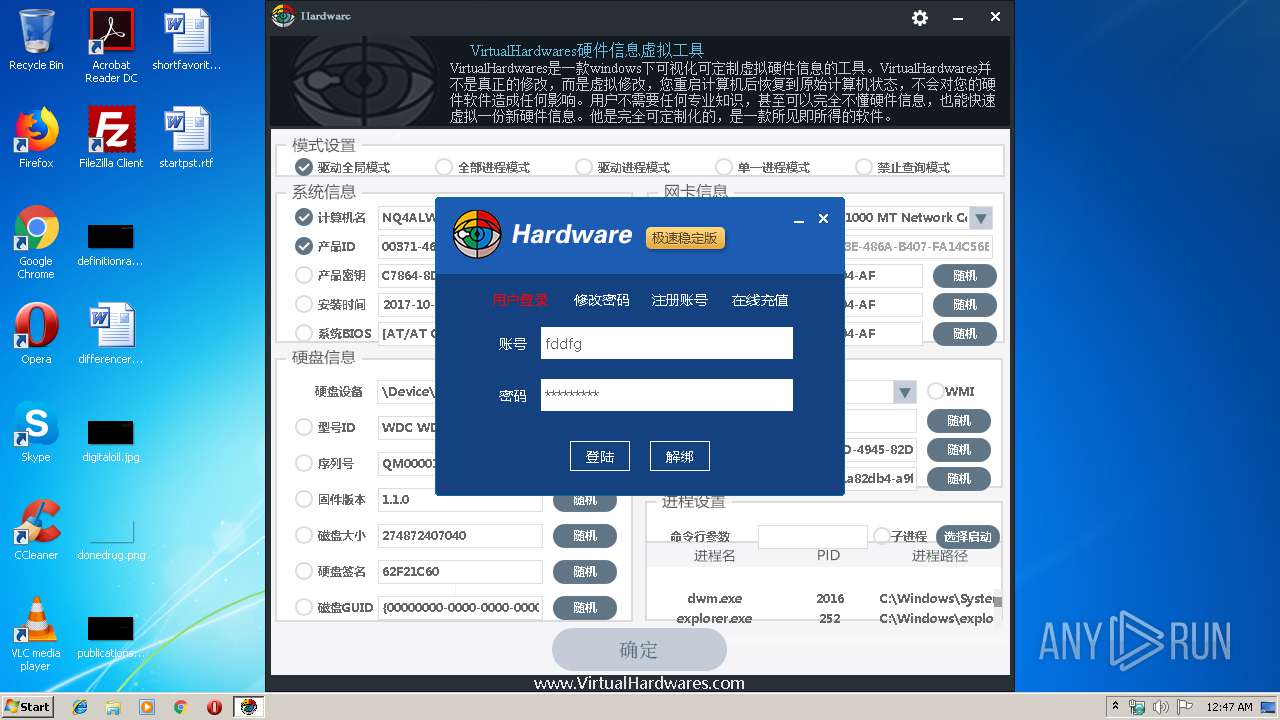Switch to 注册账号 tab
The height and width of the screenshot is (720, 1280).
679,300
